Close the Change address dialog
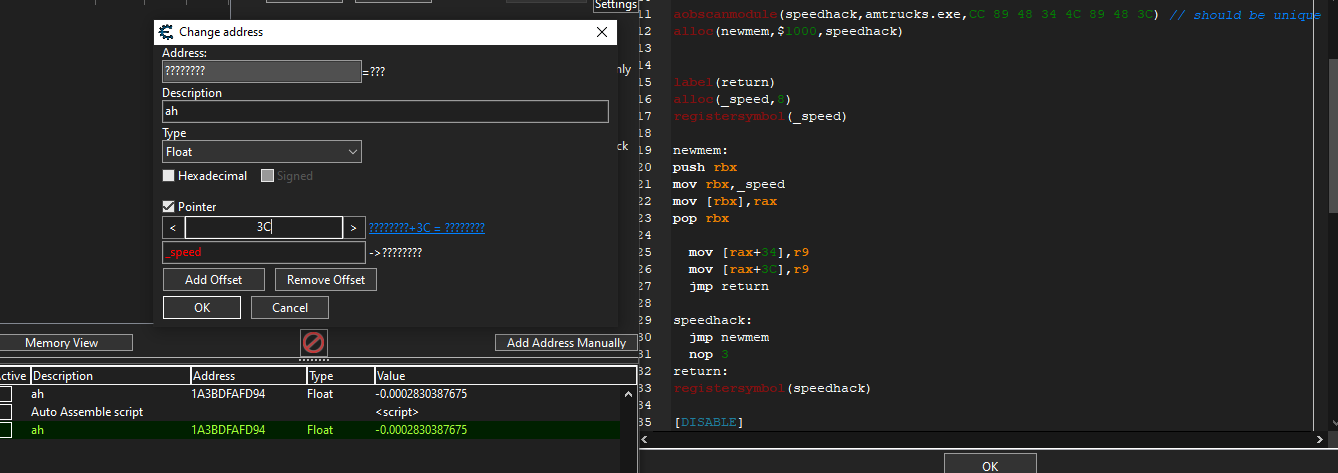Screen dimensions: 1338x473 pos(602,32)
